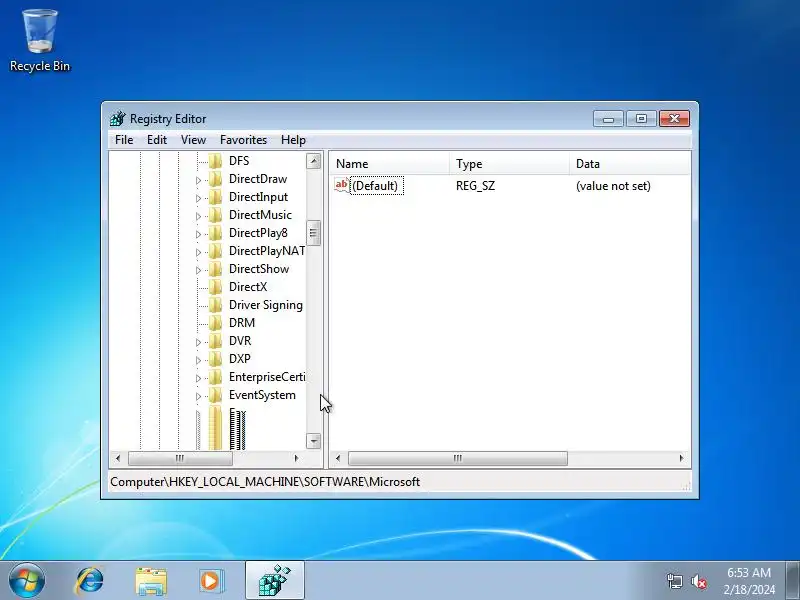The image size is (800, 600).
Task: Select the DRM key label
Action: (242, 323)
